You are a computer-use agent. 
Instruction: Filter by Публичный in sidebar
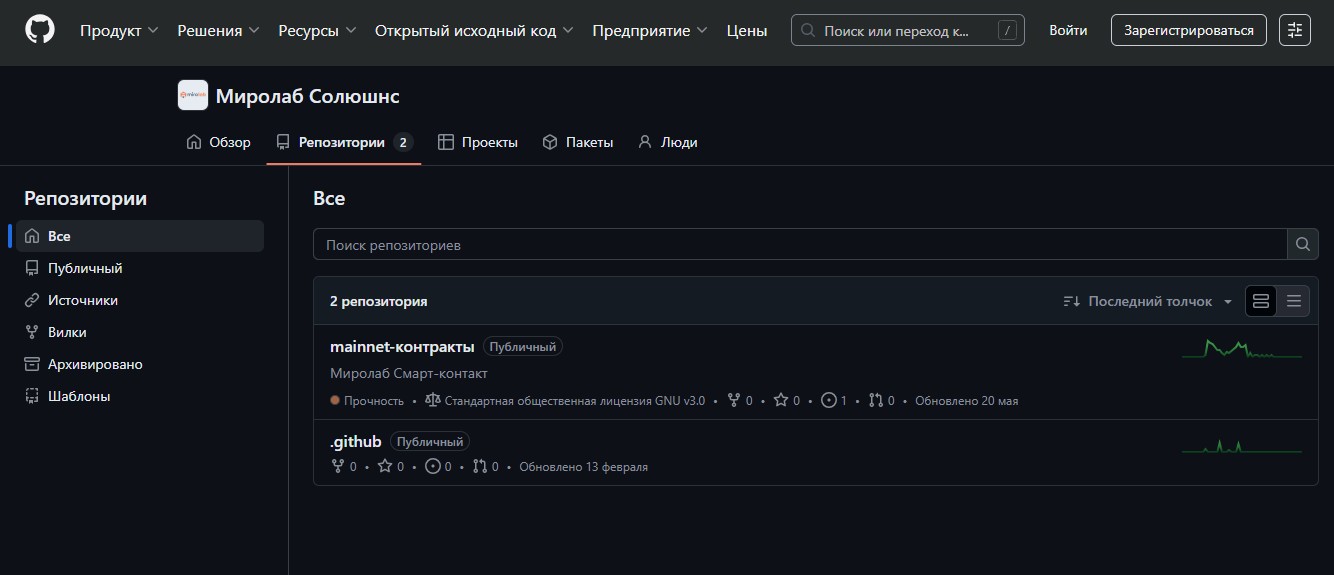(140, 268)
